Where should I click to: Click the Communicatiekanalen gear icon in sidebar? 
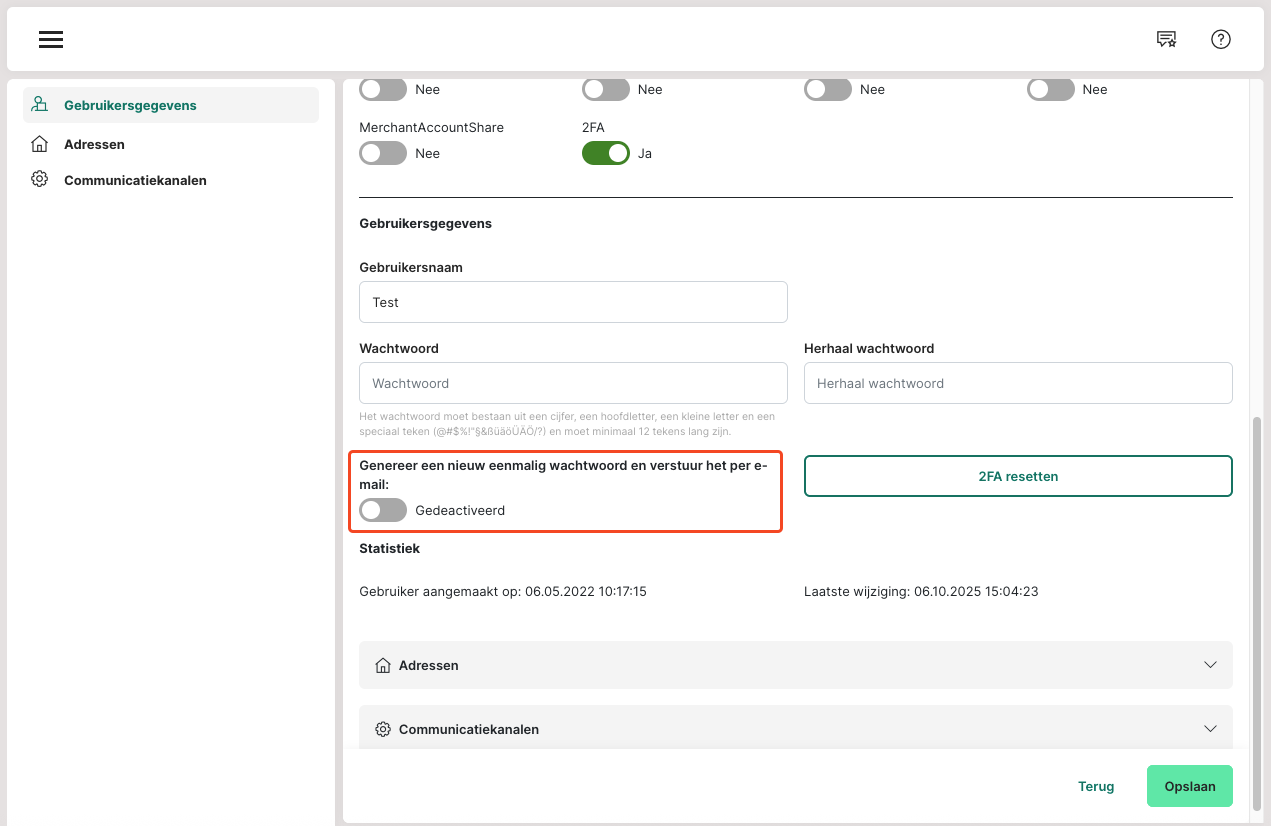click(40, 180)
